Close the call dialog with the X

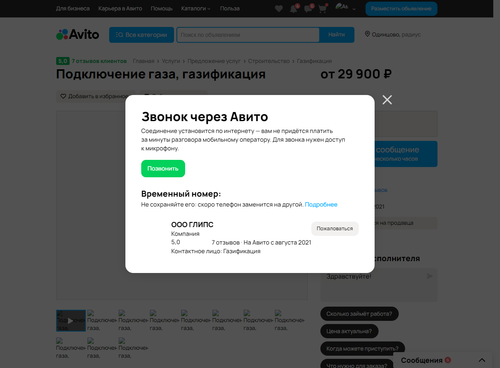387,100
